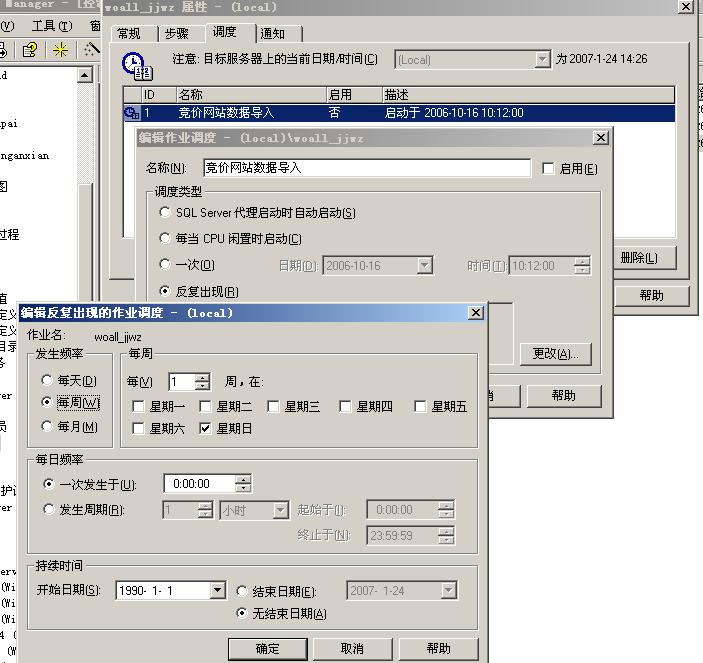Click the 更改(A)... button
Image resolution: width=703 pixels, height=663 pixels.
(555, 354)
